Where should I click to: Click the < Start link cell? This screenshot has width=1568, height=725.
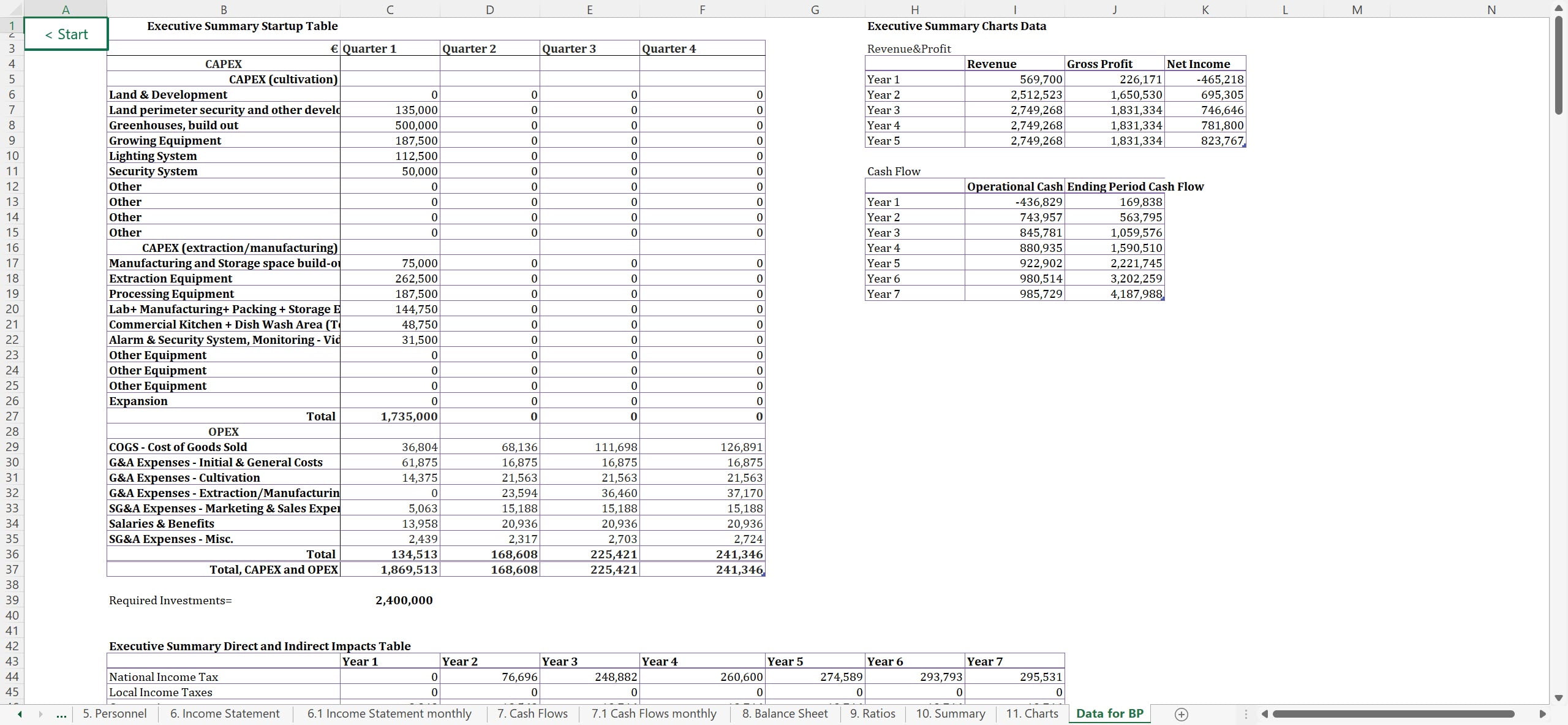pyautogui.click(x=66, y=34)
